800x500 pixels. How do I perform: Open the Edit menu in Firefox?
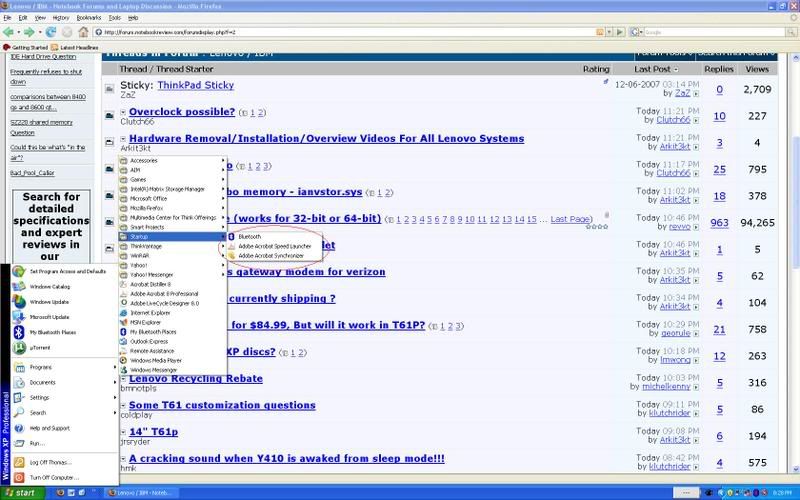23,18
